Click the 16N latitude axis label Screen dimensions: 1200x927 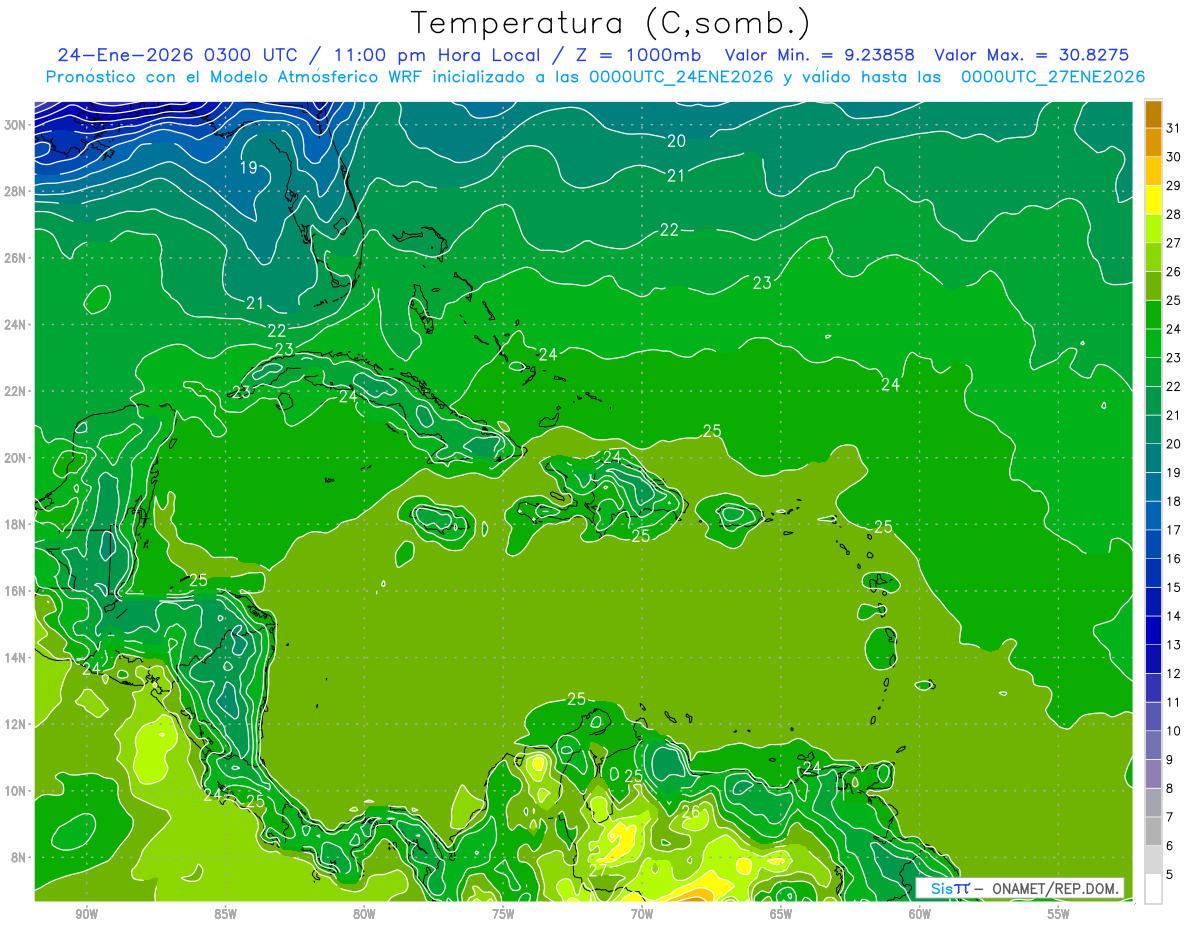click(14, 591)
